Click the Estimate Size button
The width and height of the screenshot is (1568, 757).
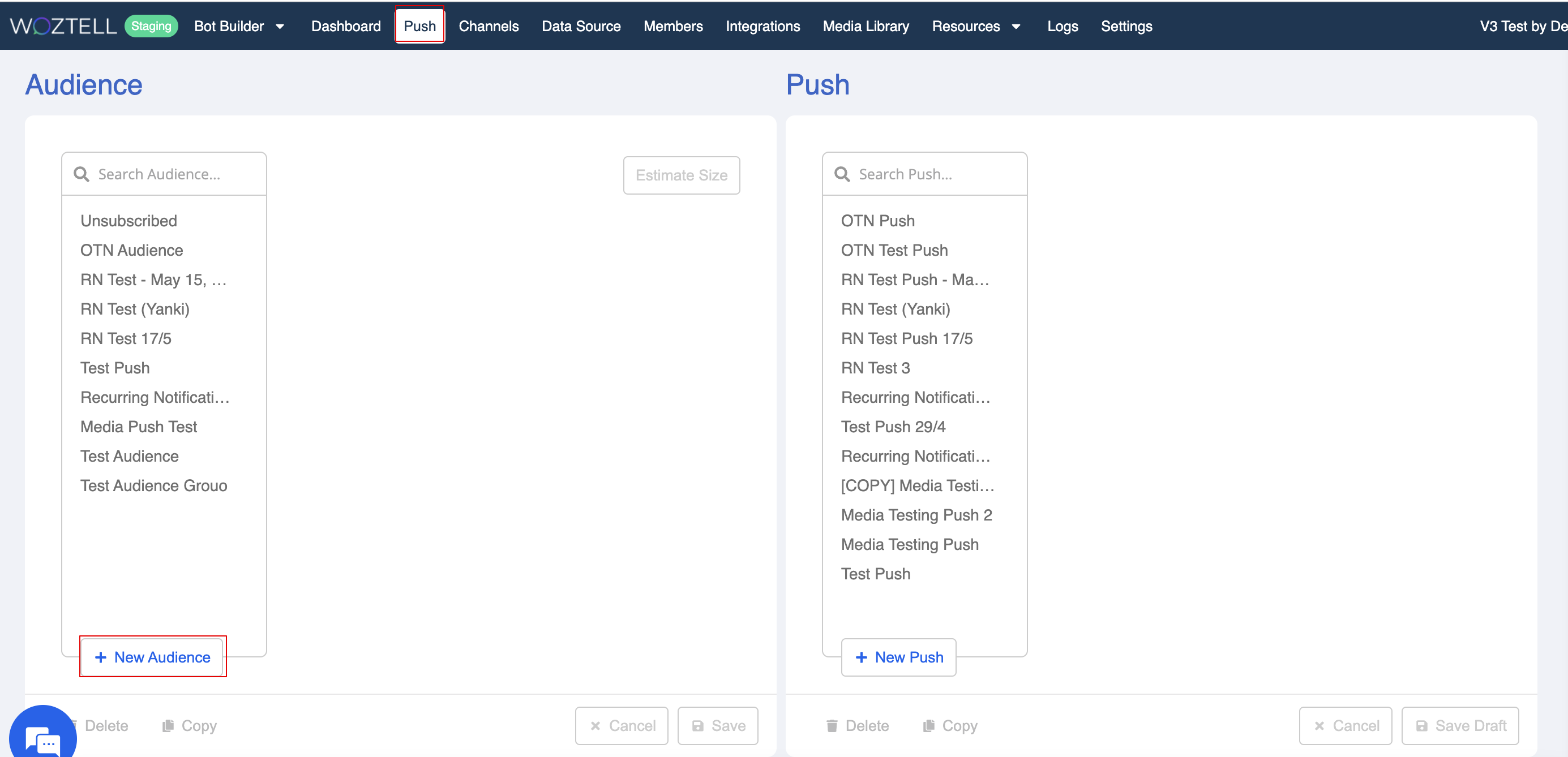click(x=681, y=175)
